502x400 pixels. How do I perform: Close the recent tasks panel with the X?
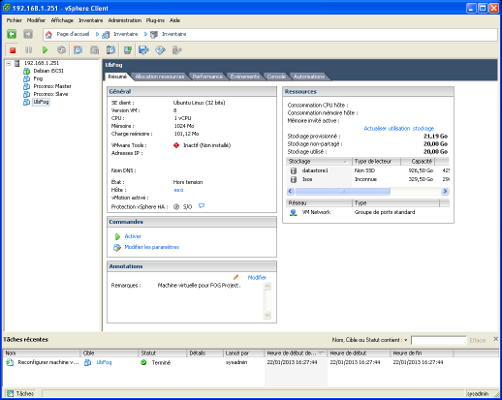(496, 339)
